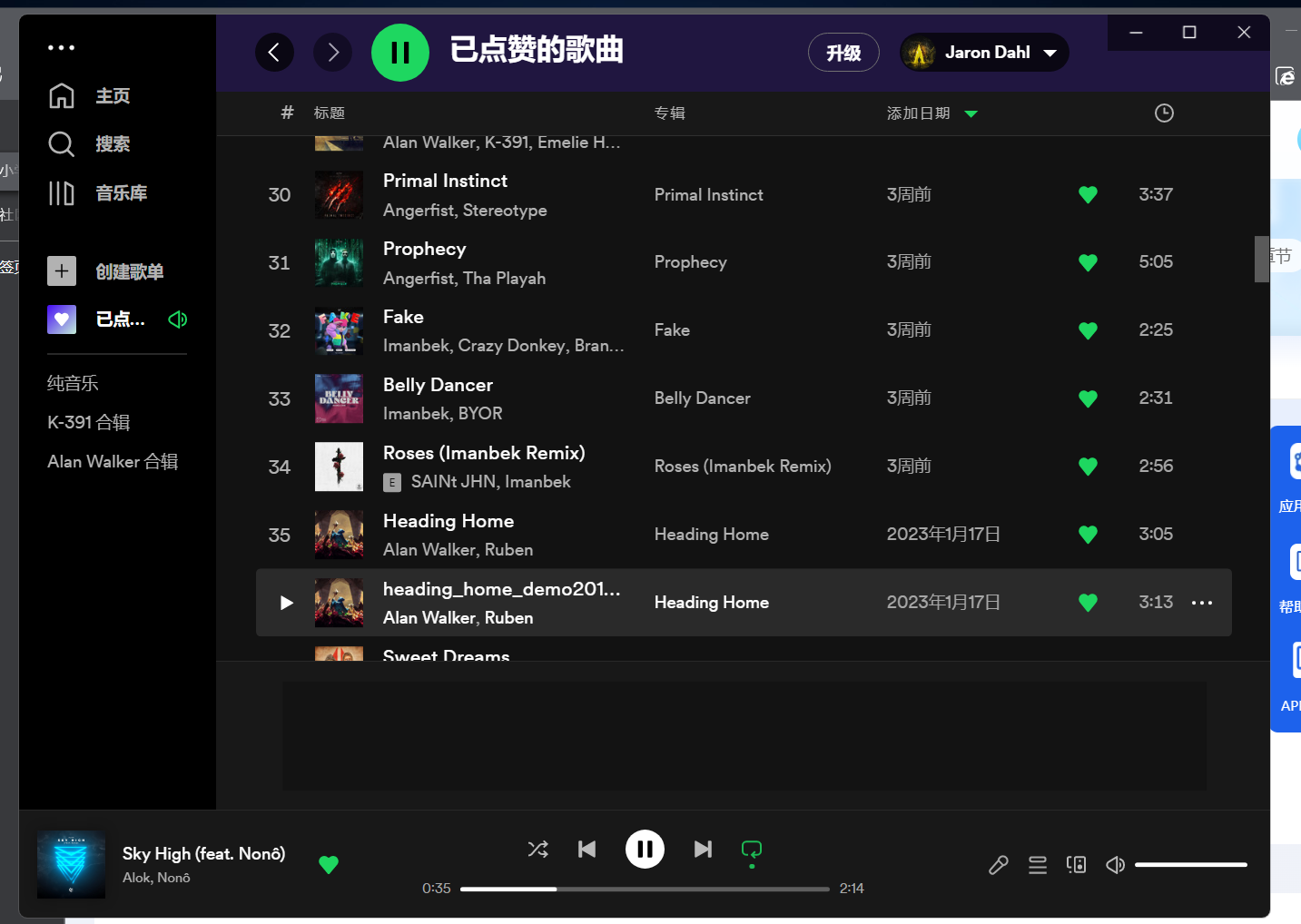Screen dimensions: 1301x924
Task: Click Belly Dancer album cover thumbnail
Action: tap(339, 398)
